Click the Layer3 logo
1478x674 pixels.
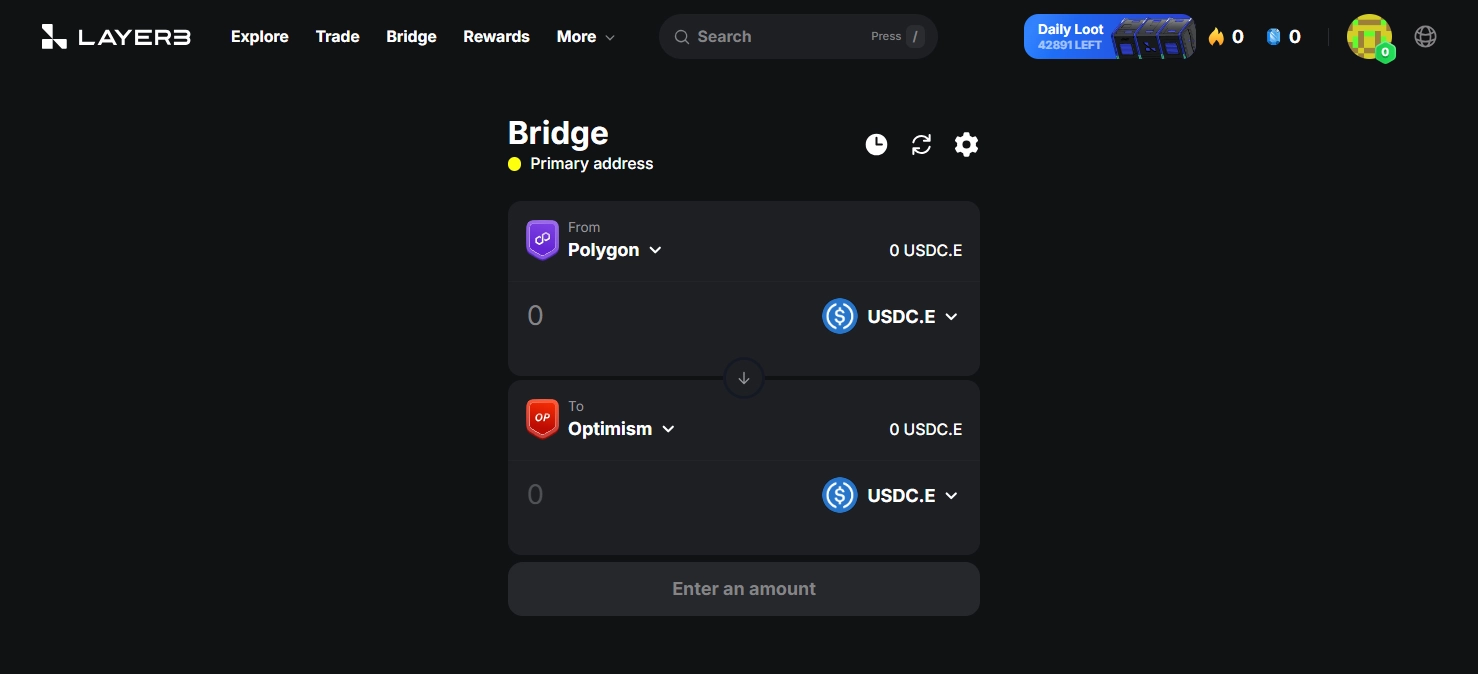coord(116,37)
